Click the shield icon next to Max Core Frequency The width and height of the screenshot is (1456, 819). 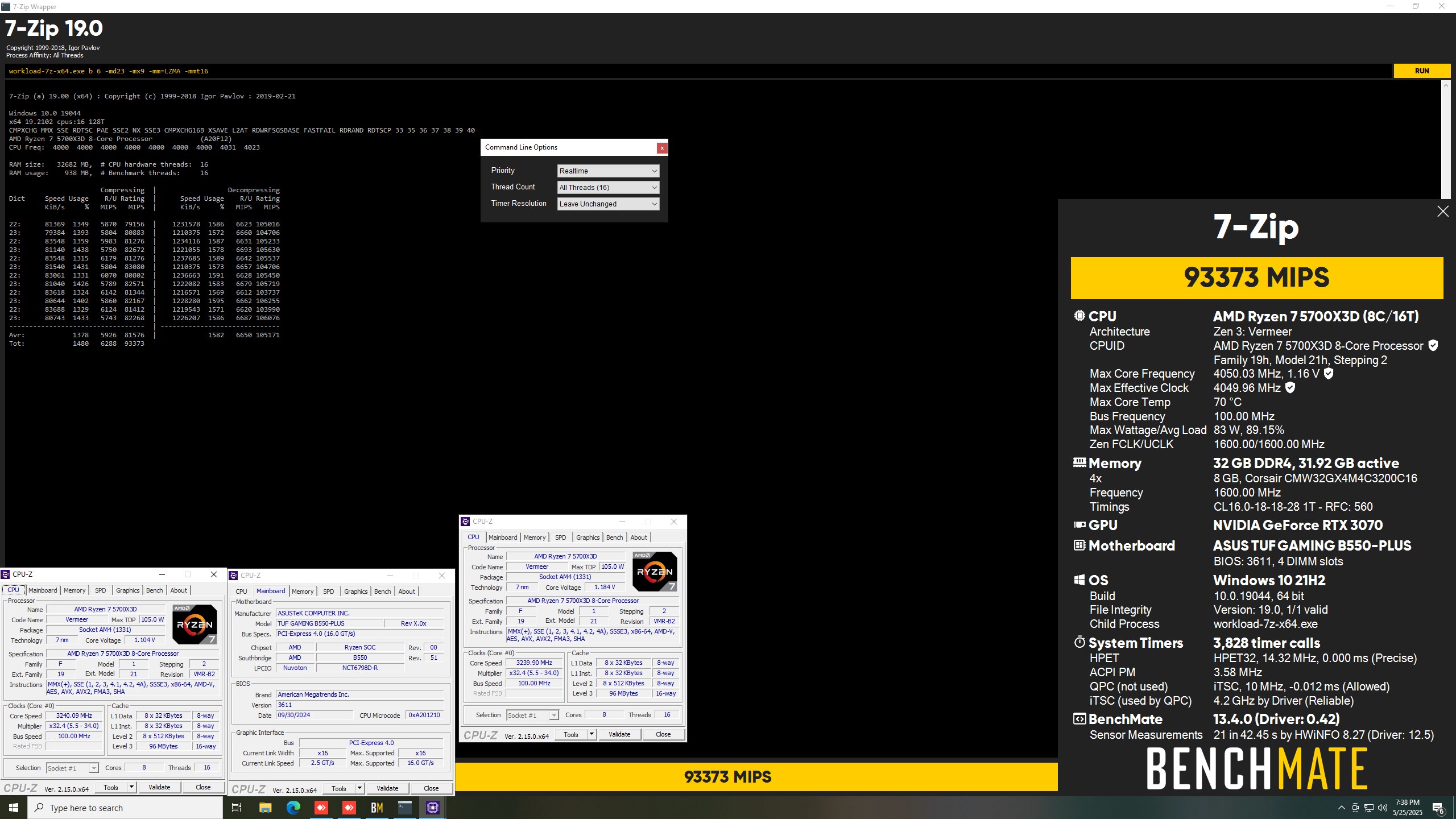[x=1329, y=373]
